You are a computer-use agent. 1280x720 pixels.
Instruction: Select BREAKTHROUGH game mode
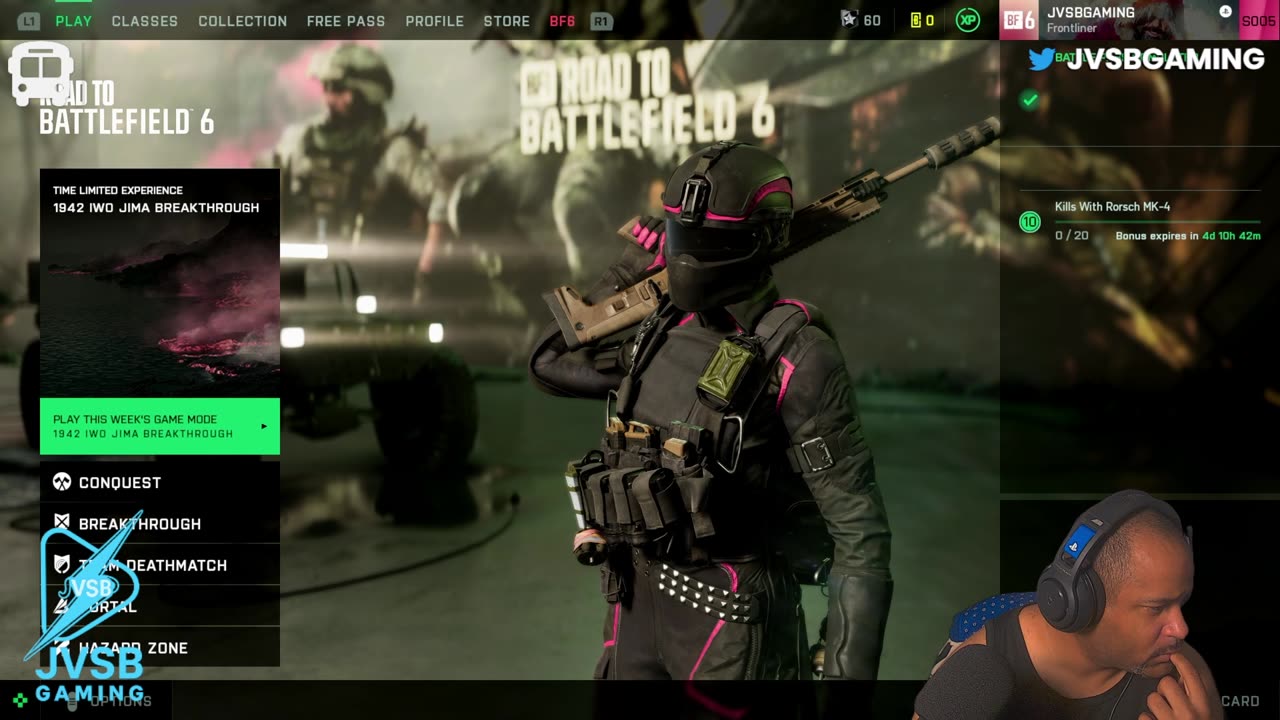[160, 523]
